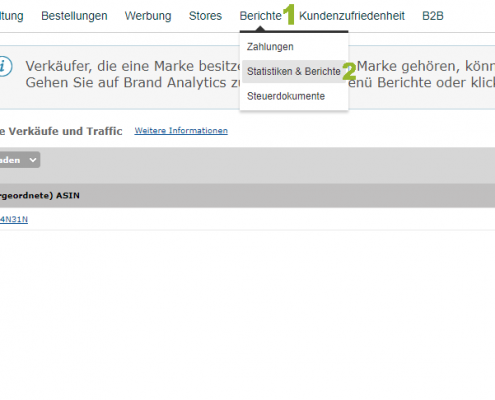Click the green number 1 annotation marker

[x=289, y=14]
